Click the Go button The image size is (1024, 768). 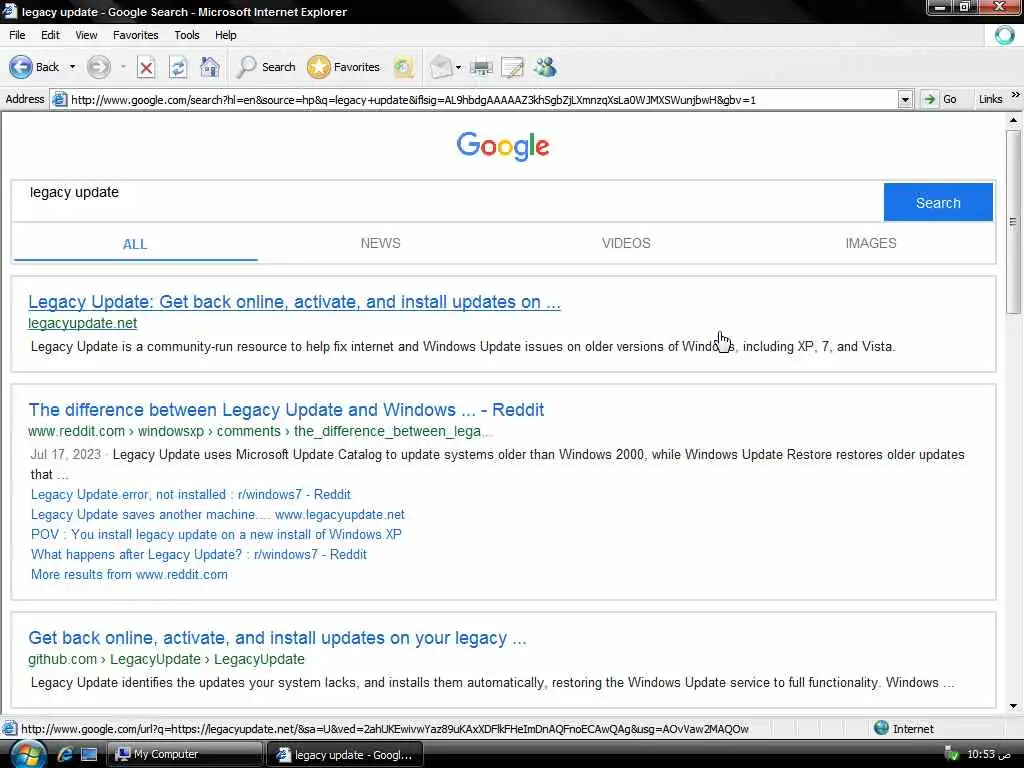click(x=940, y=99)
